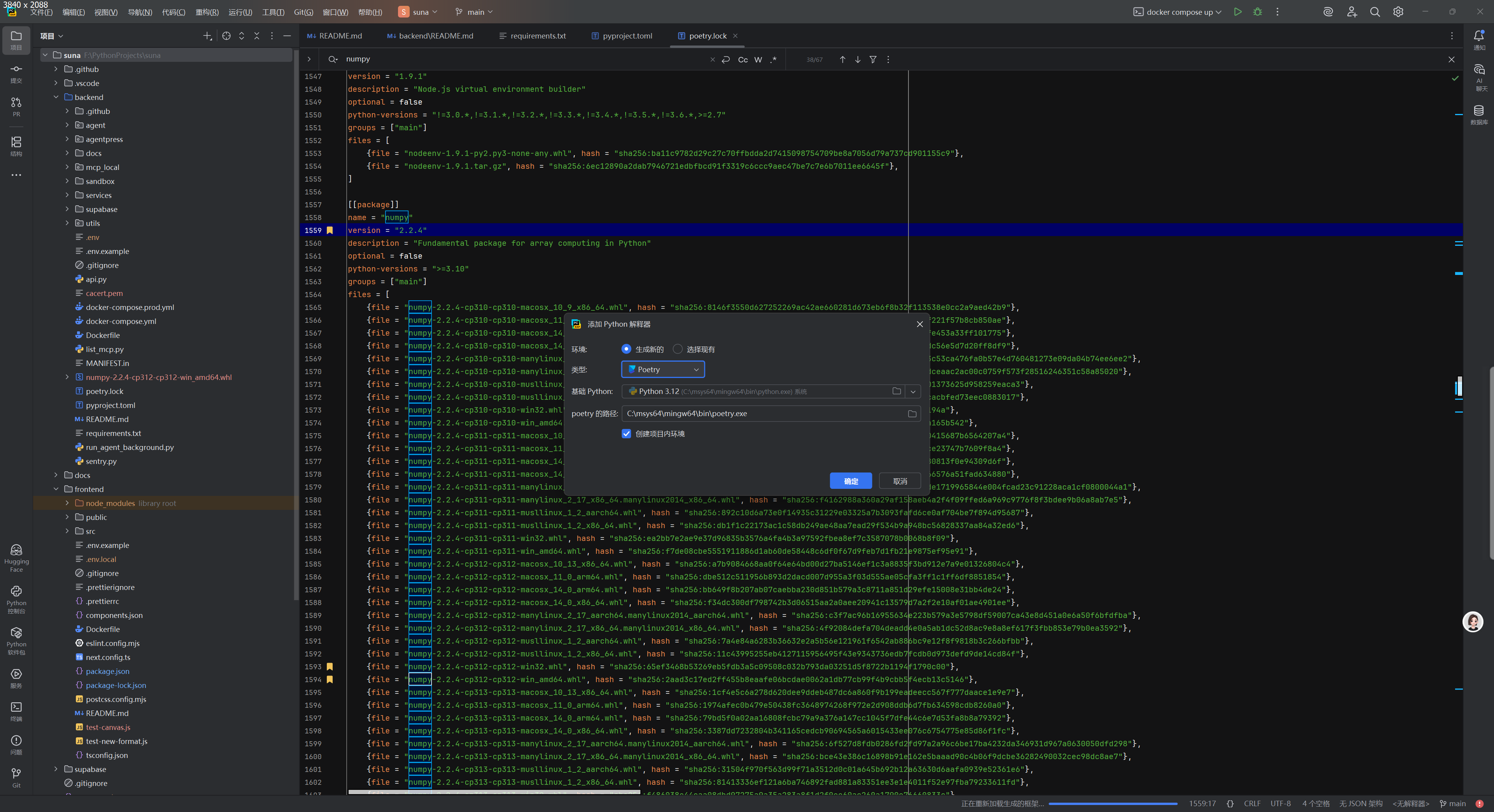Viewport: 1494px width, 812px height.
Task: Uncheck 创建项目内环境 checkbox
Action: coord(626,434)
